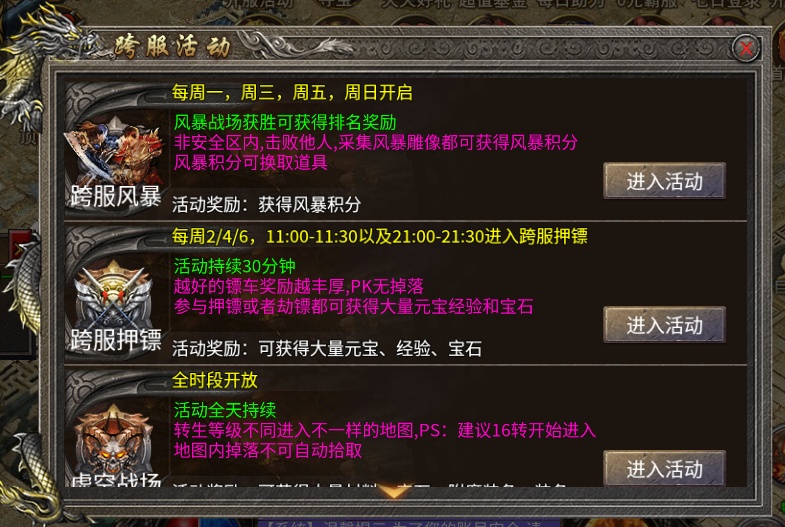Click 进入活动 for 虚空战场
The width and height of the screenshot is (785, 527).
(664, 468)
